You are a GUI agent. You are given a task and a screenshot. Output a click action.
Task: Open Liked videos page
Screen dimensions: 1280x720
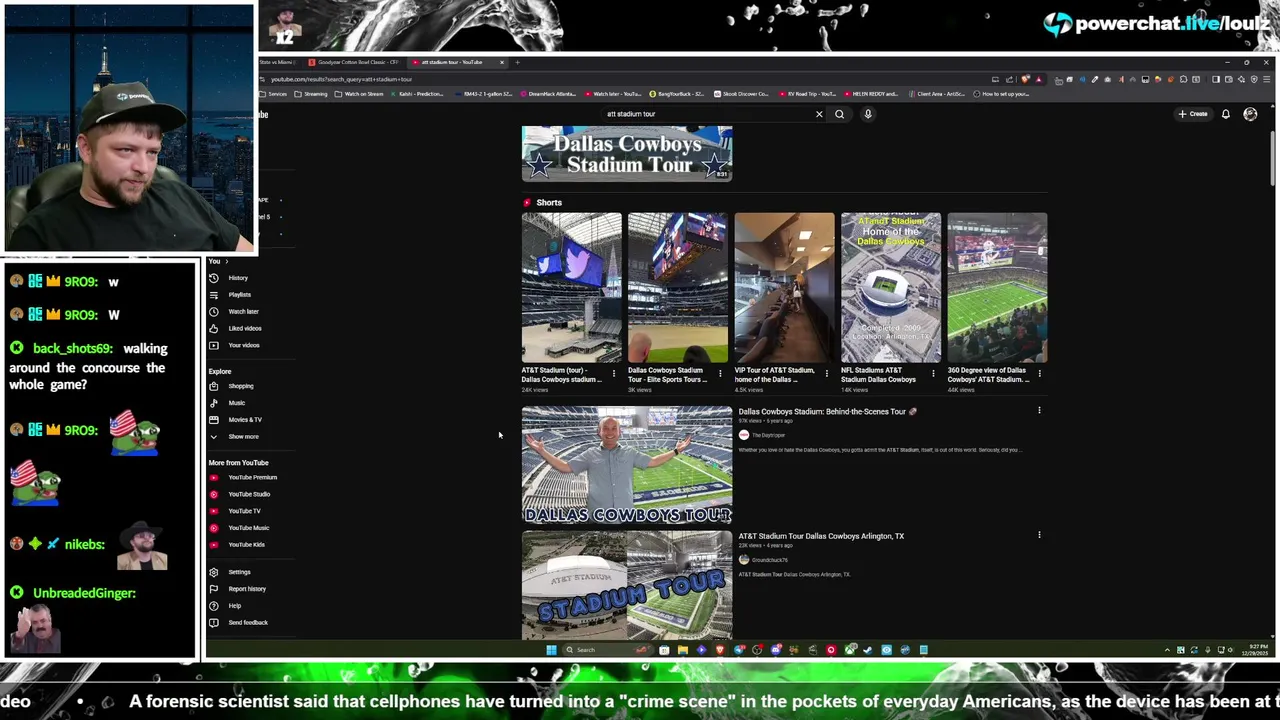click(235, 328)
